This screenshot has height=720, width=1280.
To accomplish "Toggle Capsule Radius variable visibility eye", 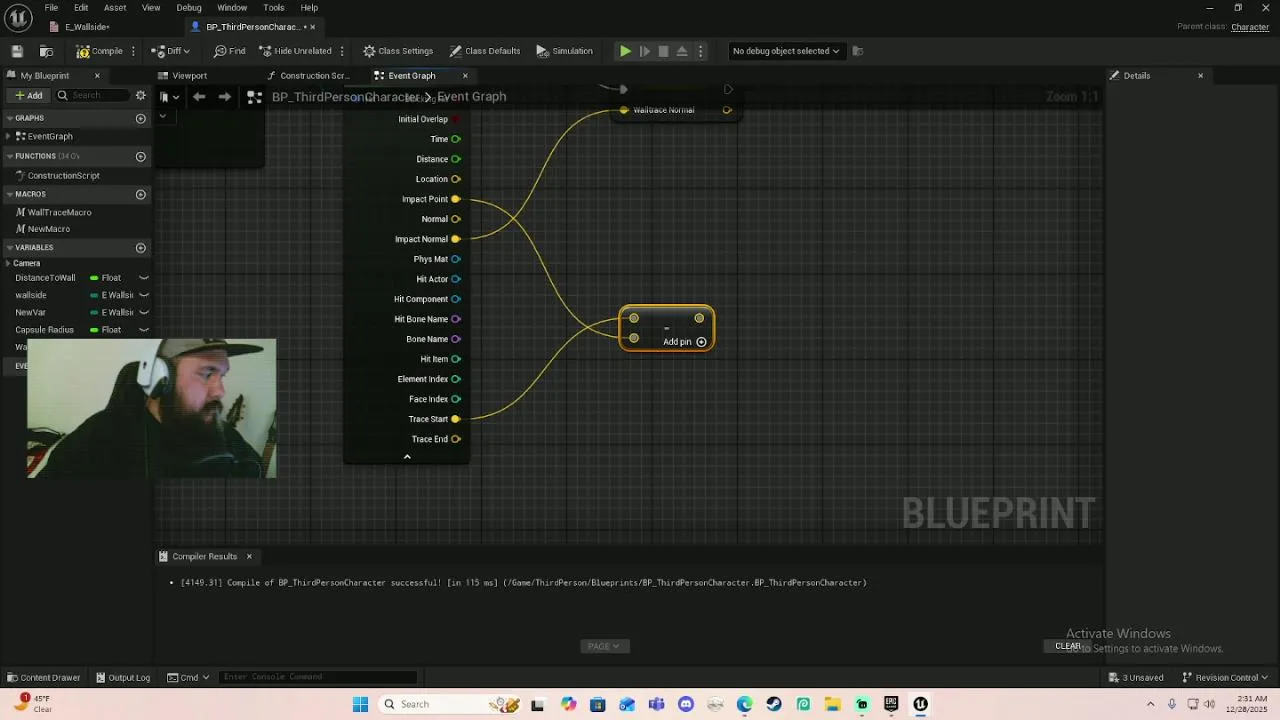I will click(144, 330).
